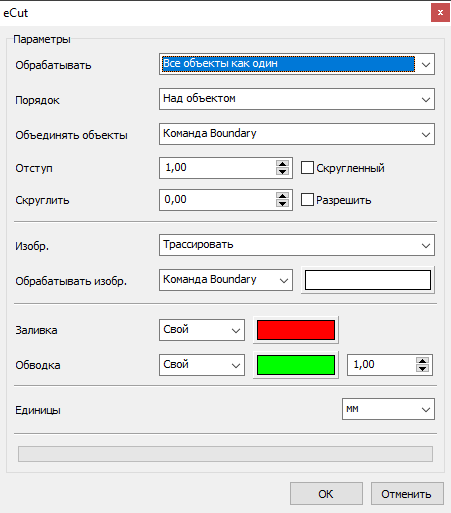Open the Порядок dropdown
The height and width of the screenshot is (513, 451).
coord(297,99)
